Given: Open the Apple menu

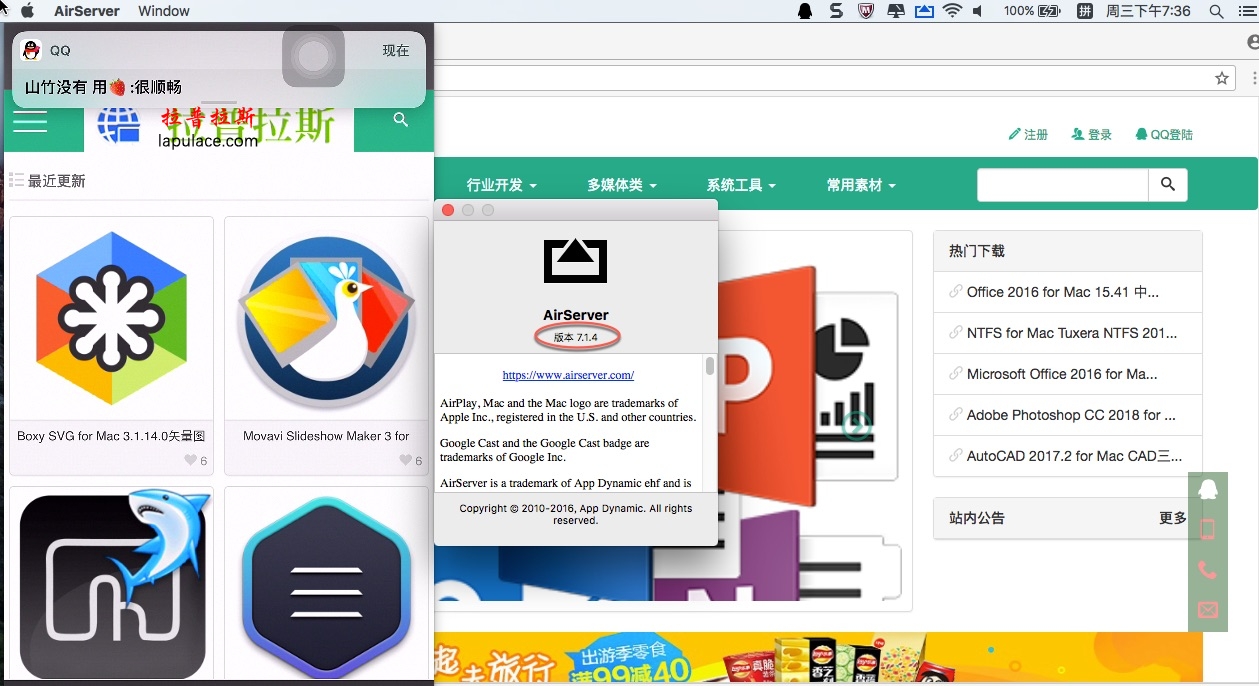Looking at the screenshot, I should (x=27, y=11).
